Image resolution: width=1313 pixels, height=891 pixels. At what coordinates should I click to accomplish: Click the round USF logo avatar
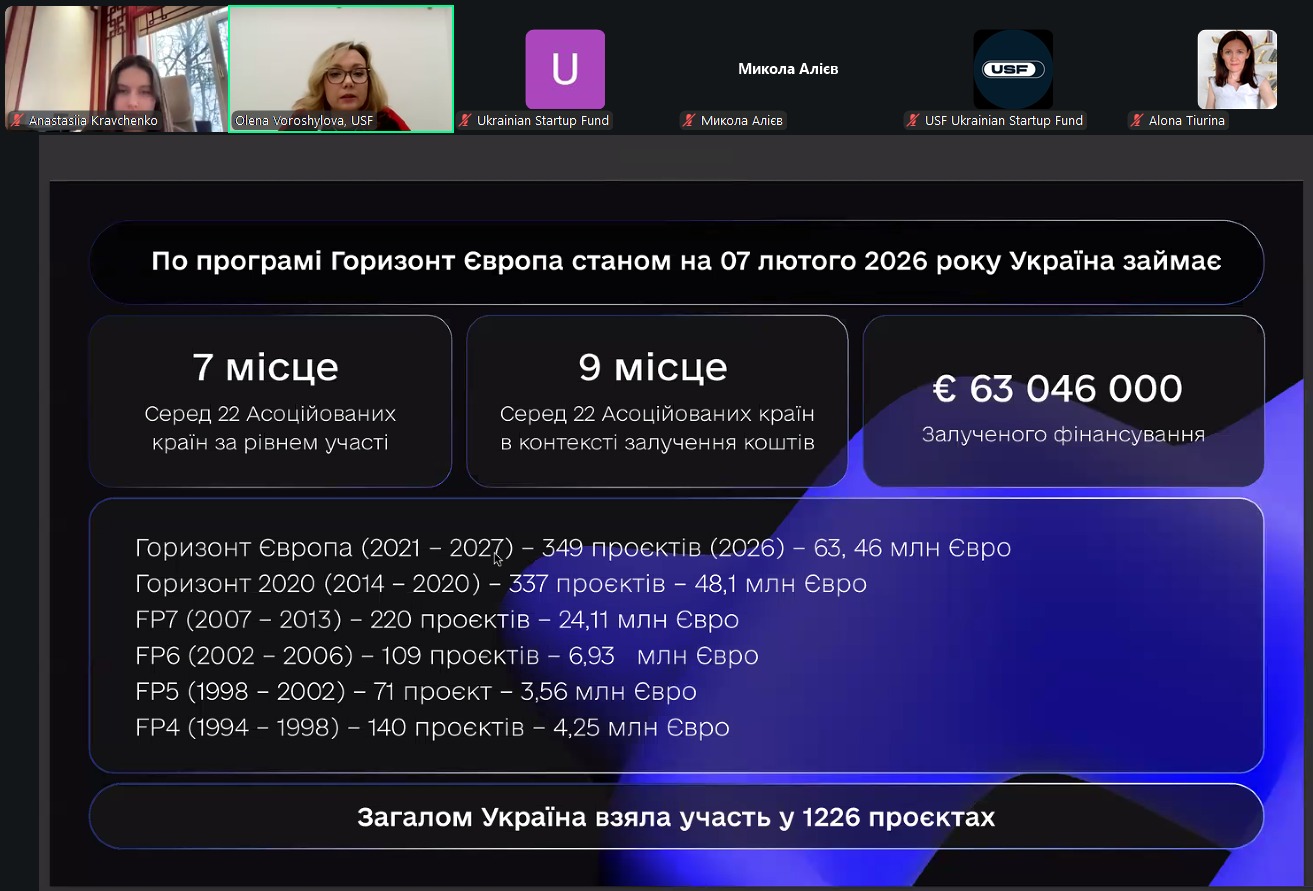coord(1013,69)
